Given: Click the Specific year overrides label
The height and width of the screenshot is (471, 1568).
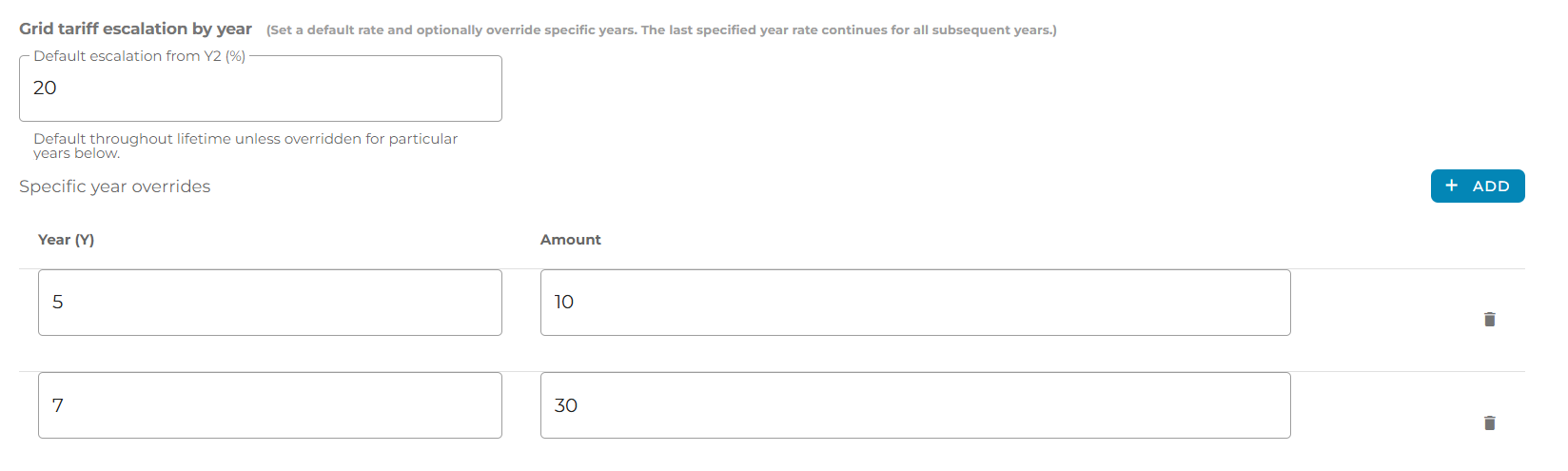Looking at the screenshot, I should coord(114,186).
